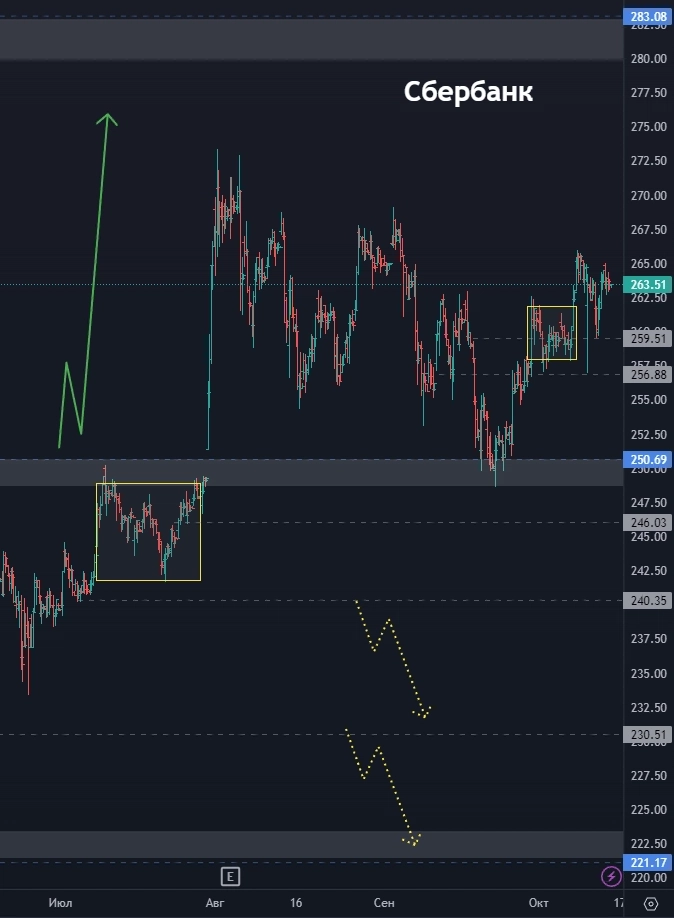Click the 267.50 price scale value
The width and height of the screenshot is (674, 918).
tap(648, 230)
